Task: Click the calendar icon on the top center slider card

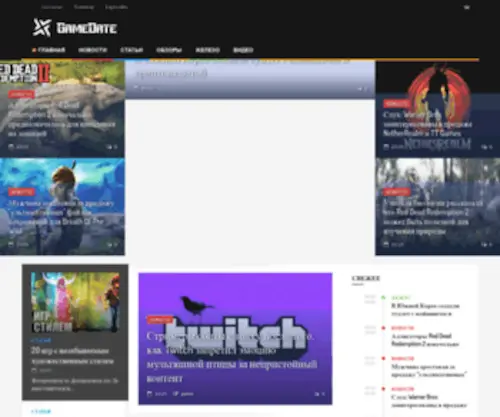Action: click(136, 88)
